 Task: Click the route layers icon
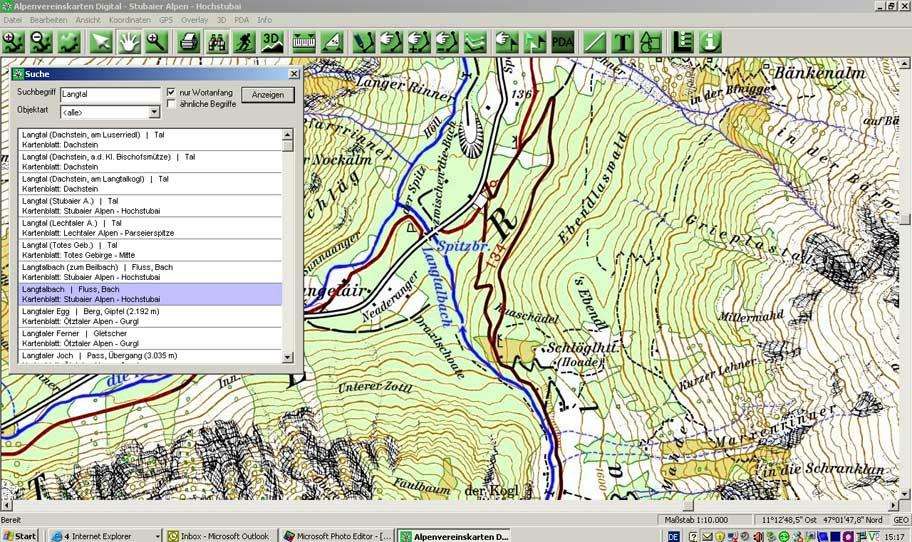tap(475, 42)
